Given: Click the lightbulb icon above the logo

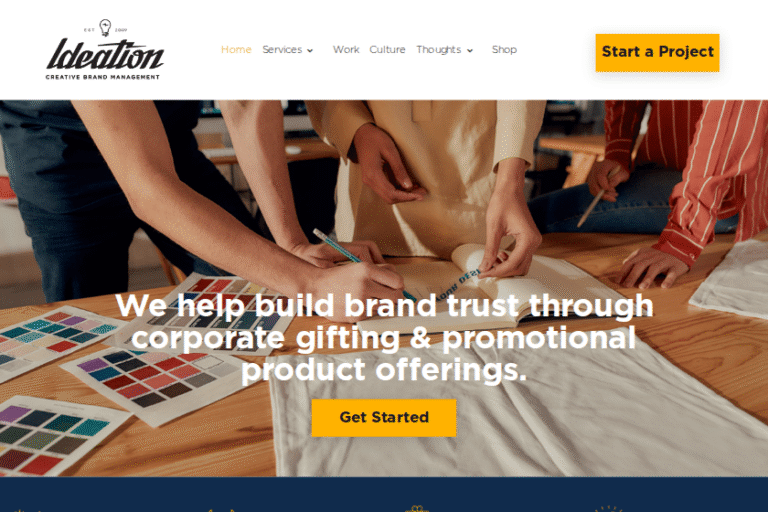Looking at the screenshot, I should (105, 27).
